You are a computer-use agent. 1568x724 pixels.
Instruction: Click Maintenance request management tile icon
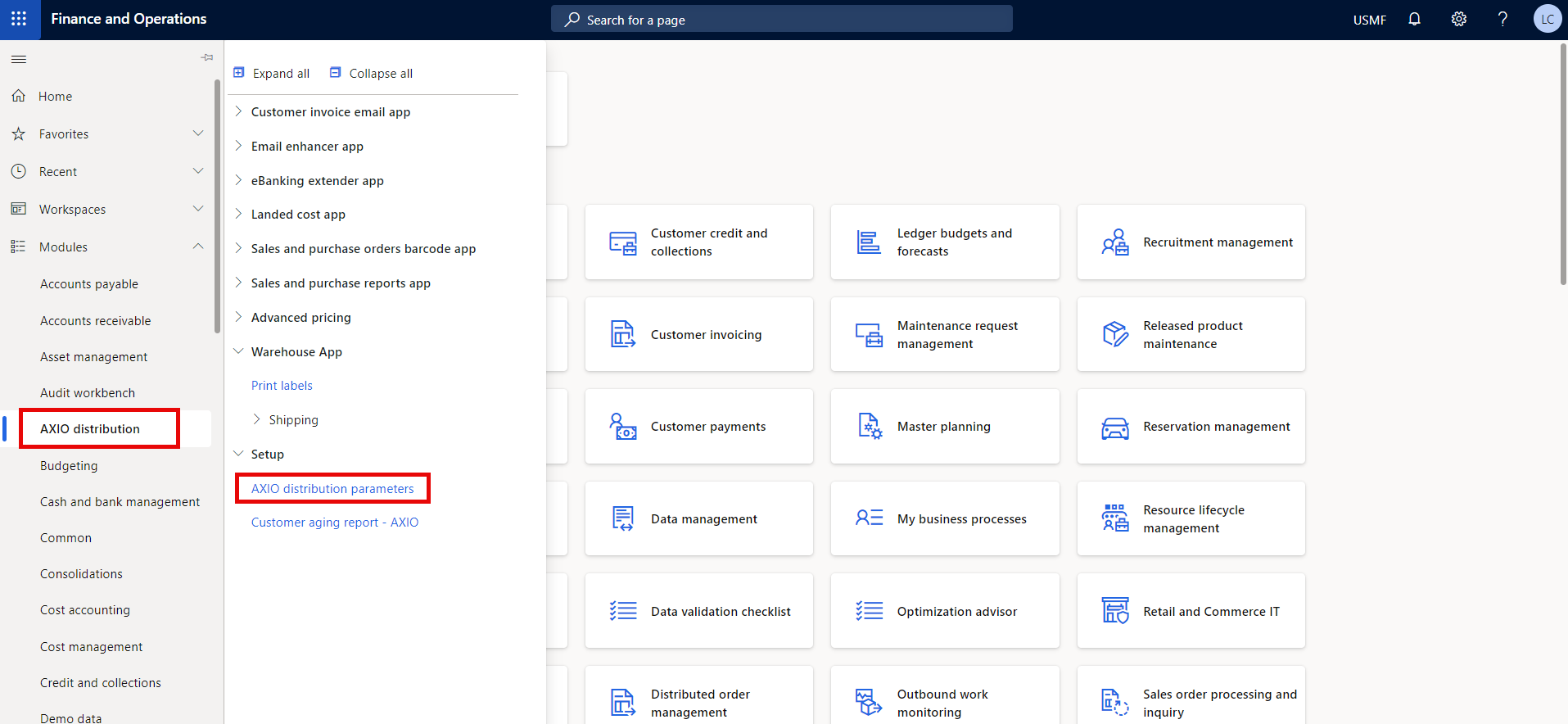(869, 334)
